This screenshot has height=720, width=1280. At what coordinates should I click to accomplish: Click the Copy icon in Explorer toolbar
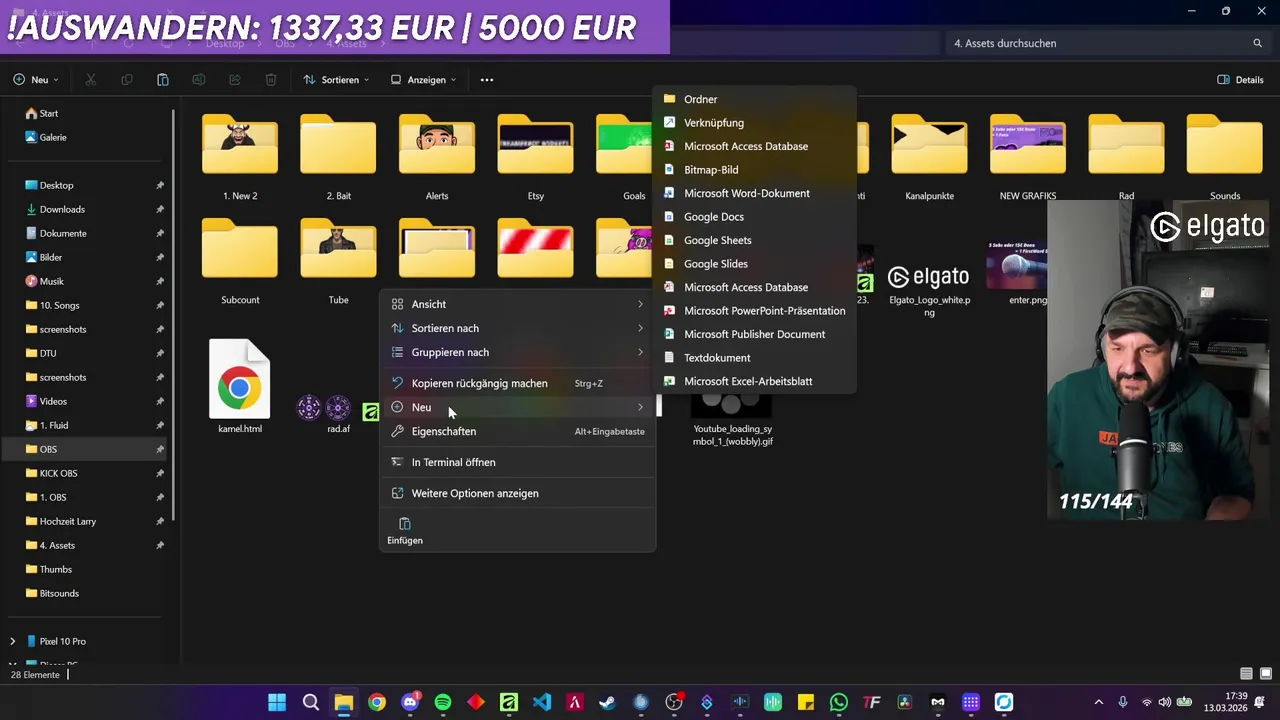tap(126, 80)
